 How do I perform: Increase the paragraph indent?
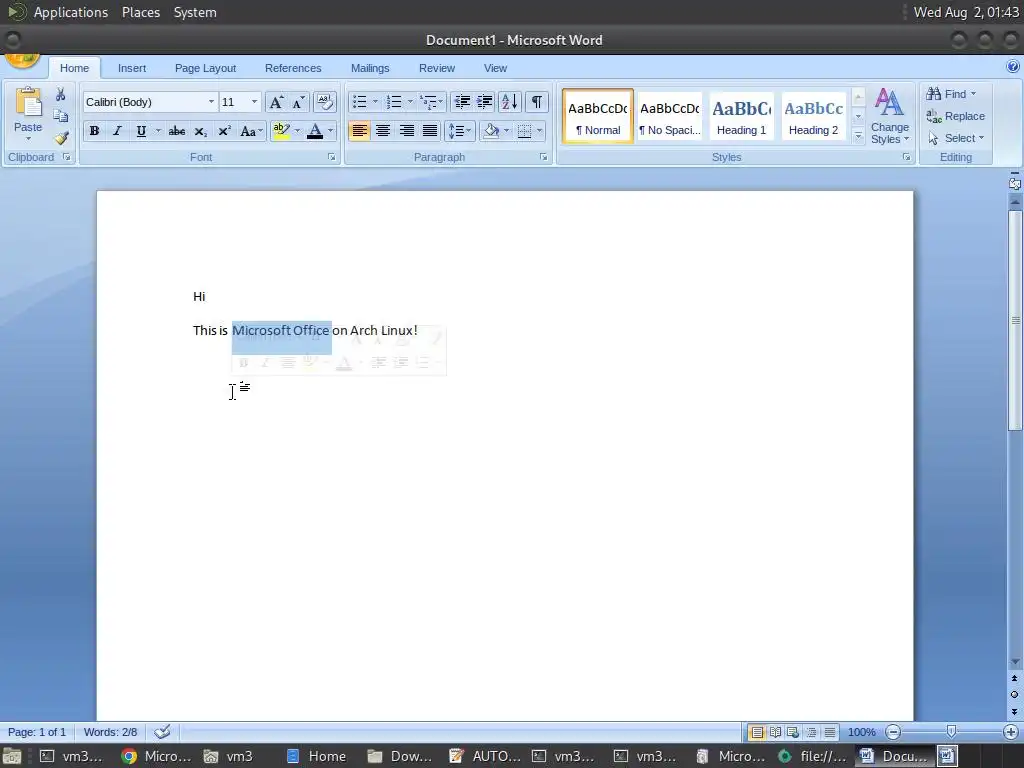(485, 102)
